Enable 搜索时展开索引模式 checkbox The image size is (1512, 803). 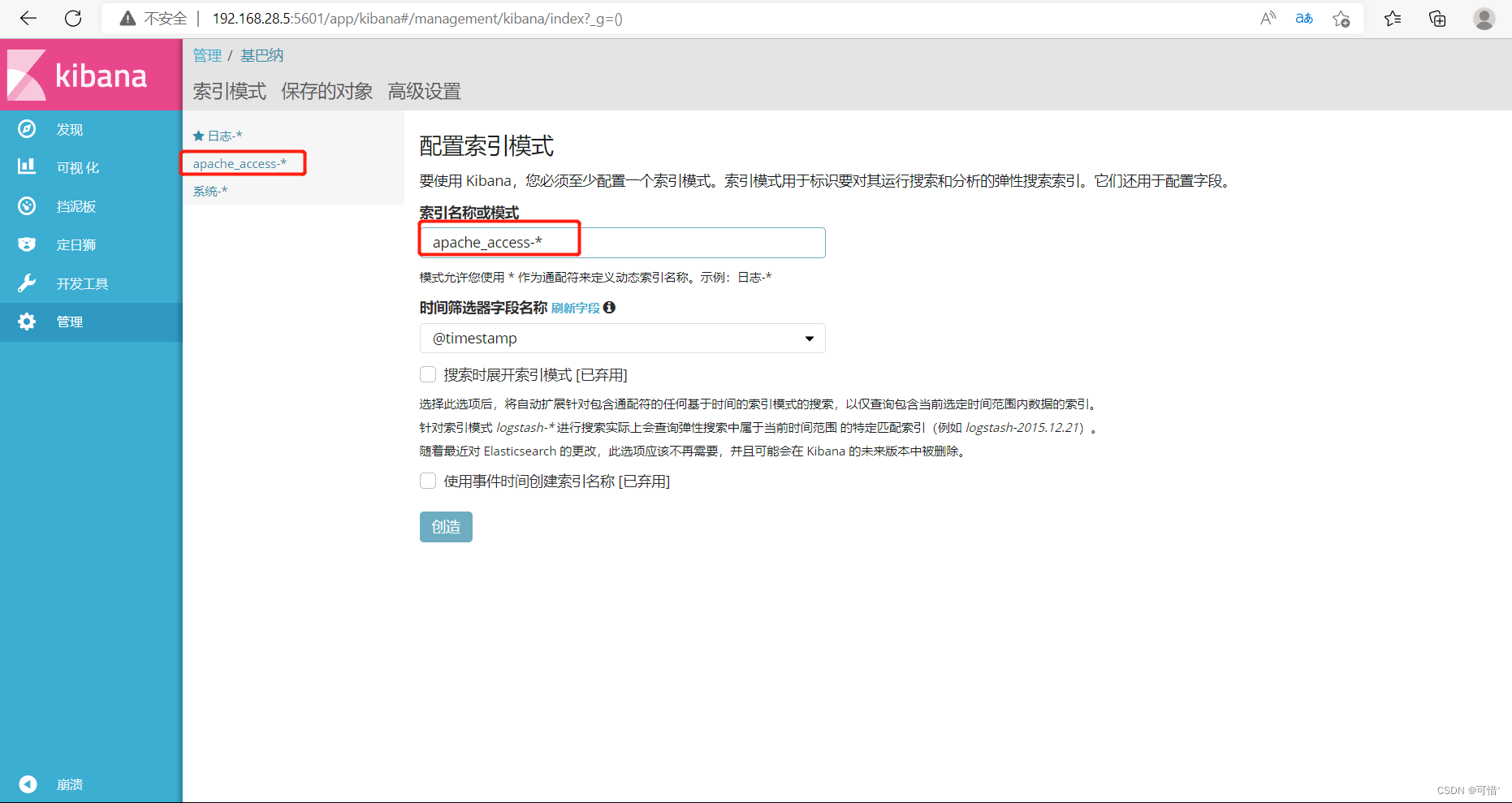tap(428, 374)
